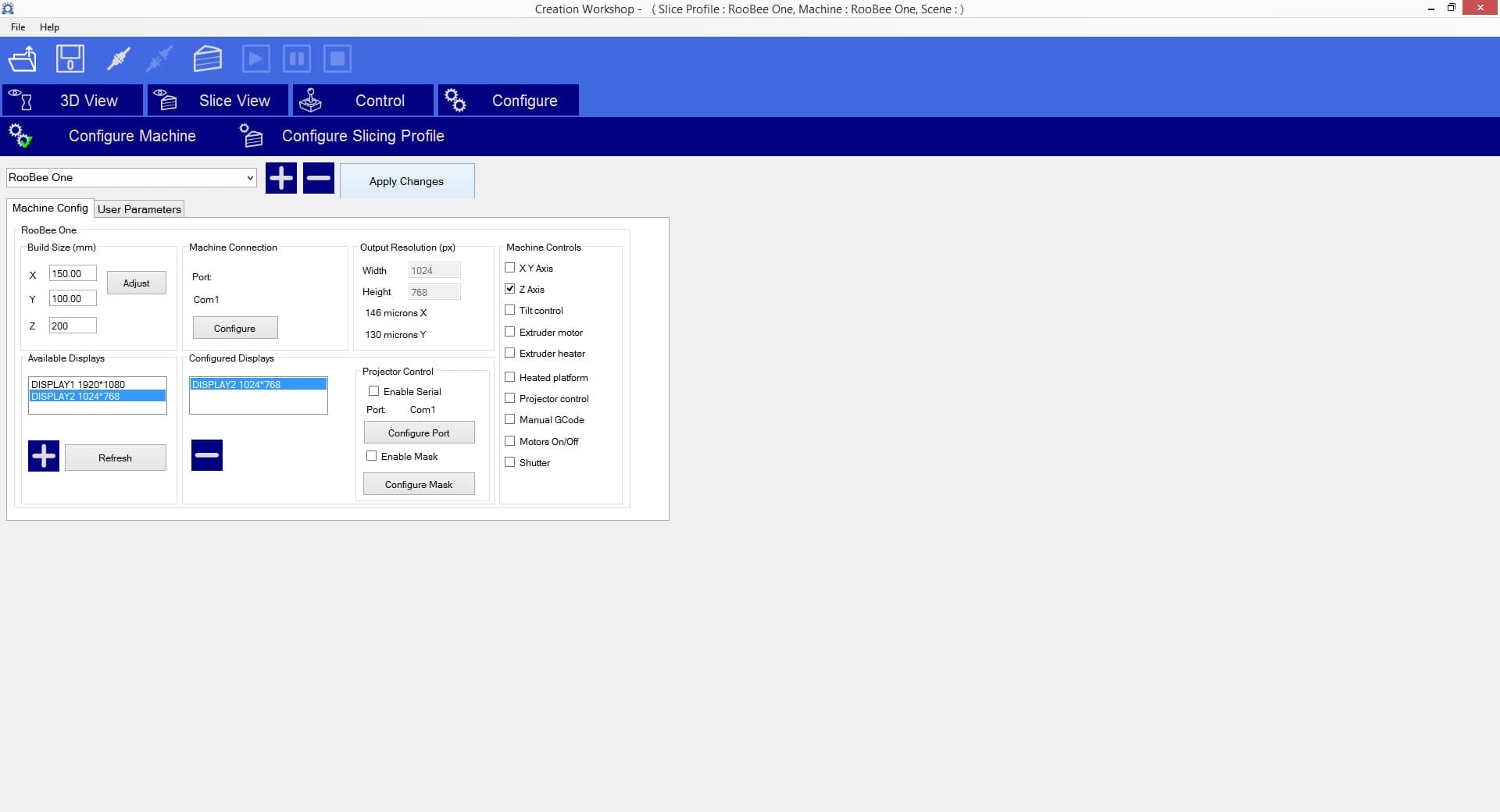Click the Slice icon on the toolbar

pyautogui.click(x=207, y=59)
